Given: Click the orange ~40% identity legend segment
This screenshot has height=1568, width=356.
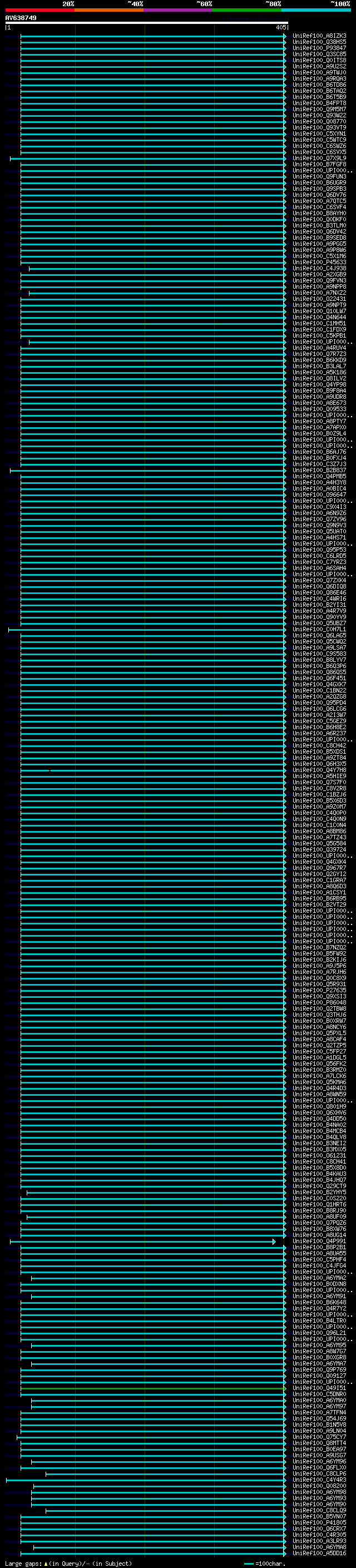Looking at the screenshot, I should [109, 10].
